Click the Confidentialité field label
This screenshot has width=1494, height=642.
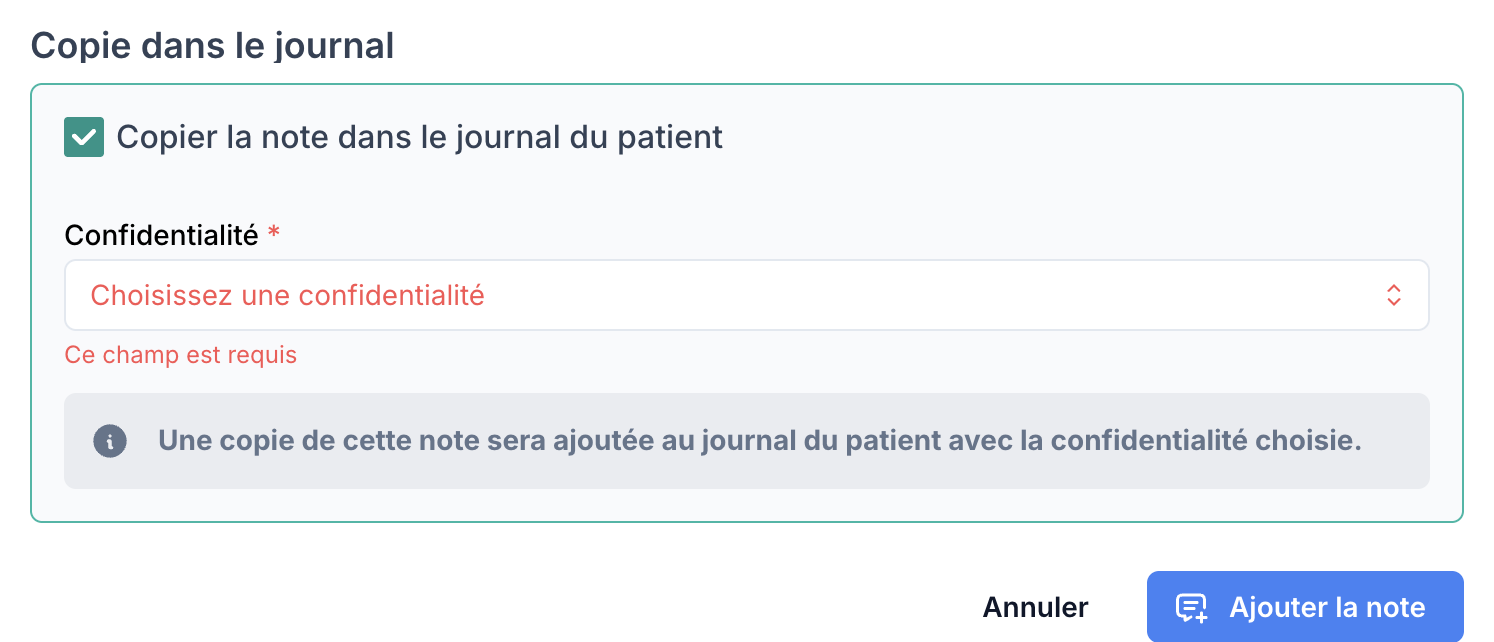[x=161, y=235]
